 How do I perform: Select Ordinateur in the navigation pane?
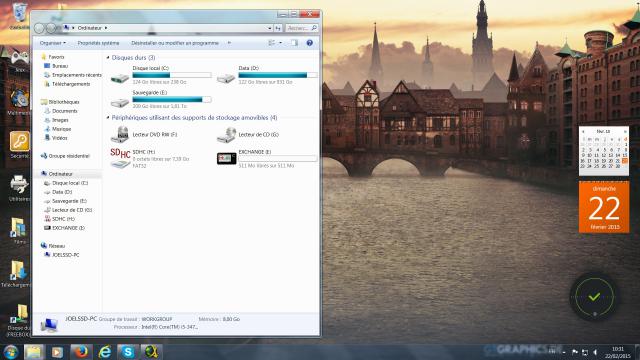[x=60, y=174]
